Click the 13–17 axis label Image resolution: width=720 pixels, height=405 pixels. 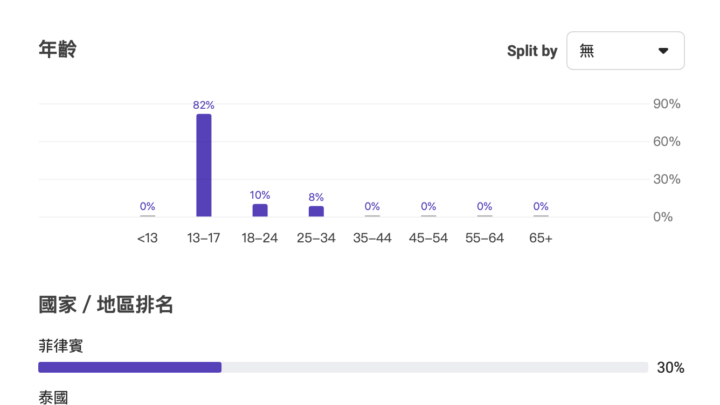(204, 238)
